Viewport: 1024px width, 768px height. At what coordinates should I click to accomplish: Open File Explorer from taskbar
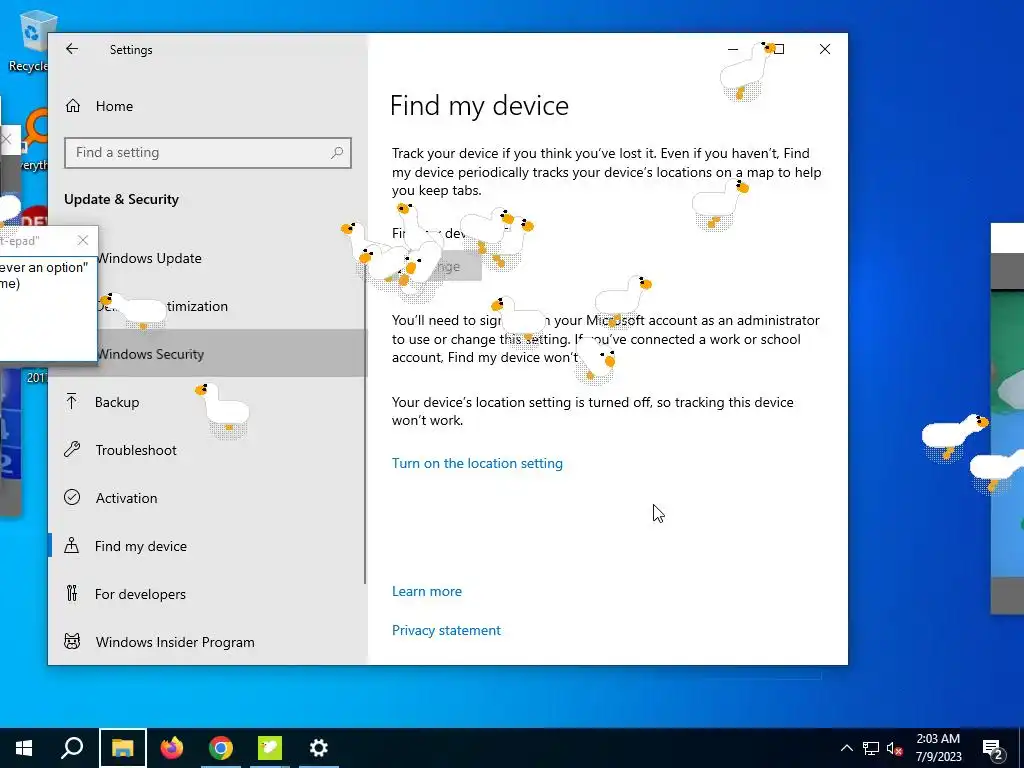coord(123,748)
